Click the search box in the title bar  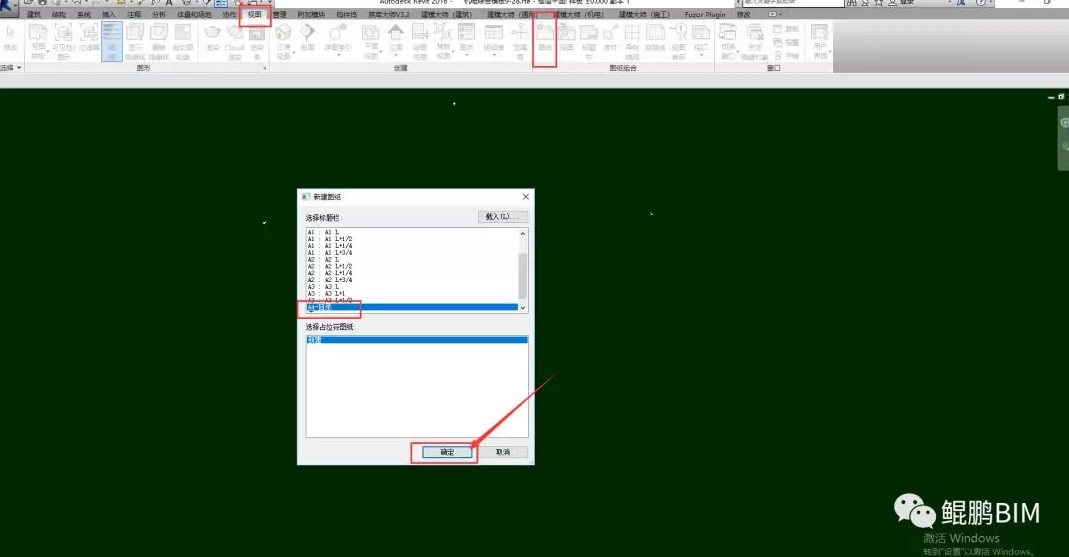792,3
